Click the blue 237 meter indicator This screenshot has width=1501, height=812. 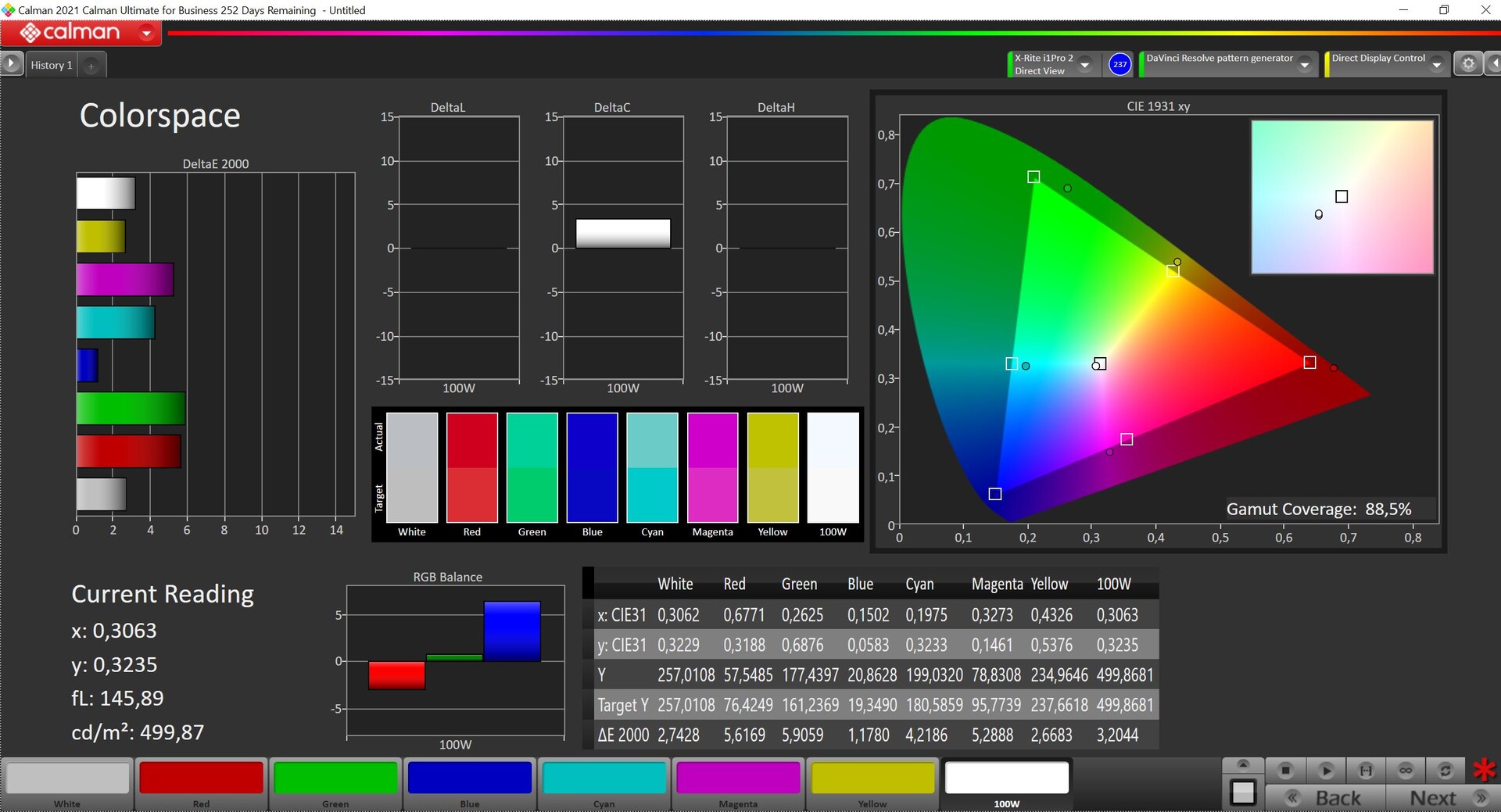pos(1119,64)
